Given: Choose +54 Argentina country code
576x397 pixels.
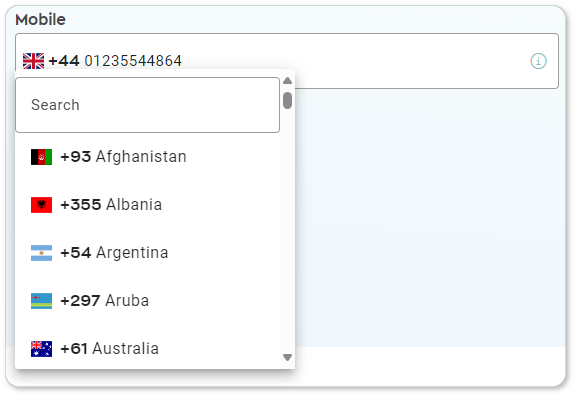Looking at the screenshot, I should coord(147,253).
